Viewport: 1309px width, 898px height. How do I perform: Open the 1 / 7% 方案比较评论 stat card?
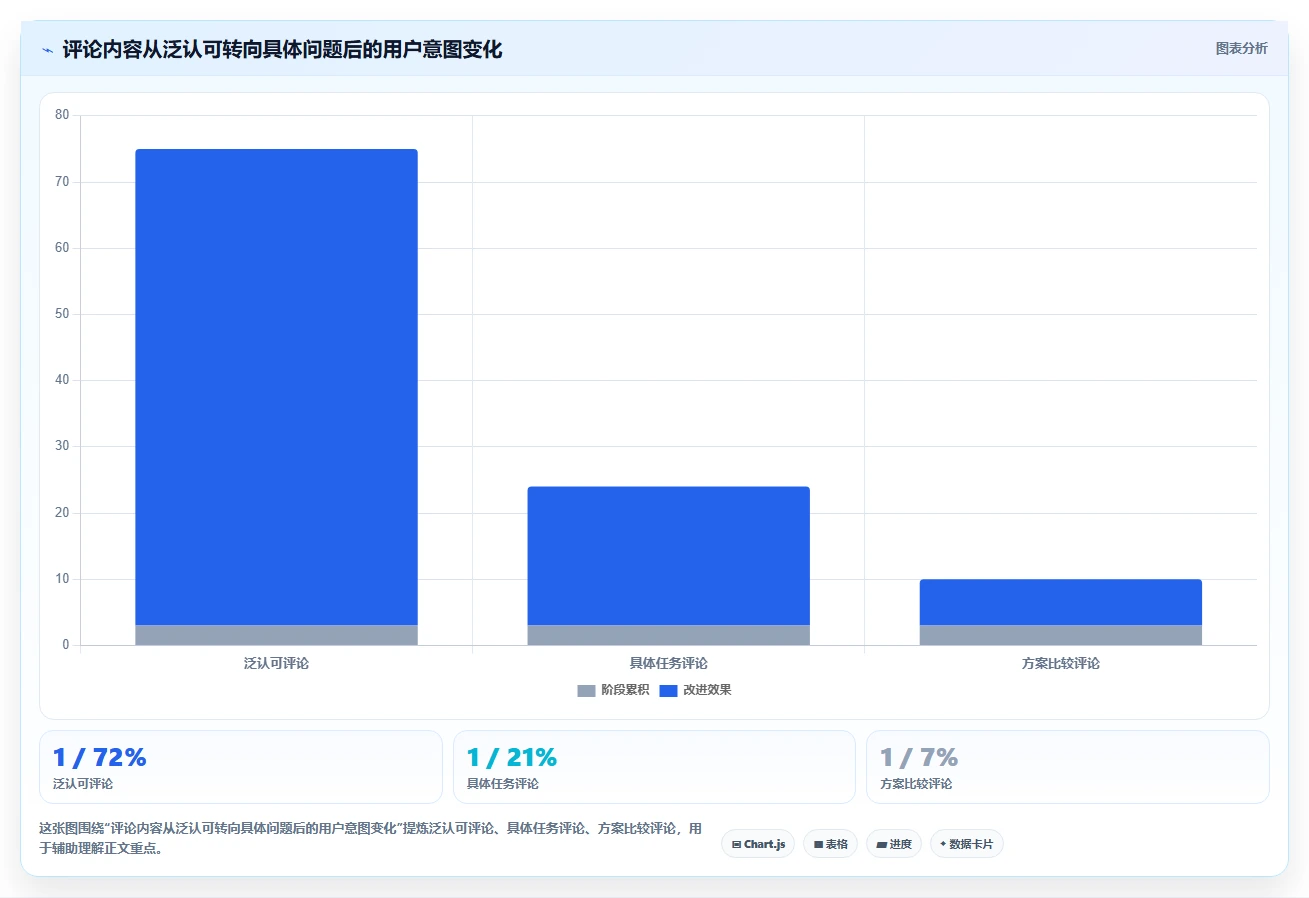click(x=1067, y=767)
